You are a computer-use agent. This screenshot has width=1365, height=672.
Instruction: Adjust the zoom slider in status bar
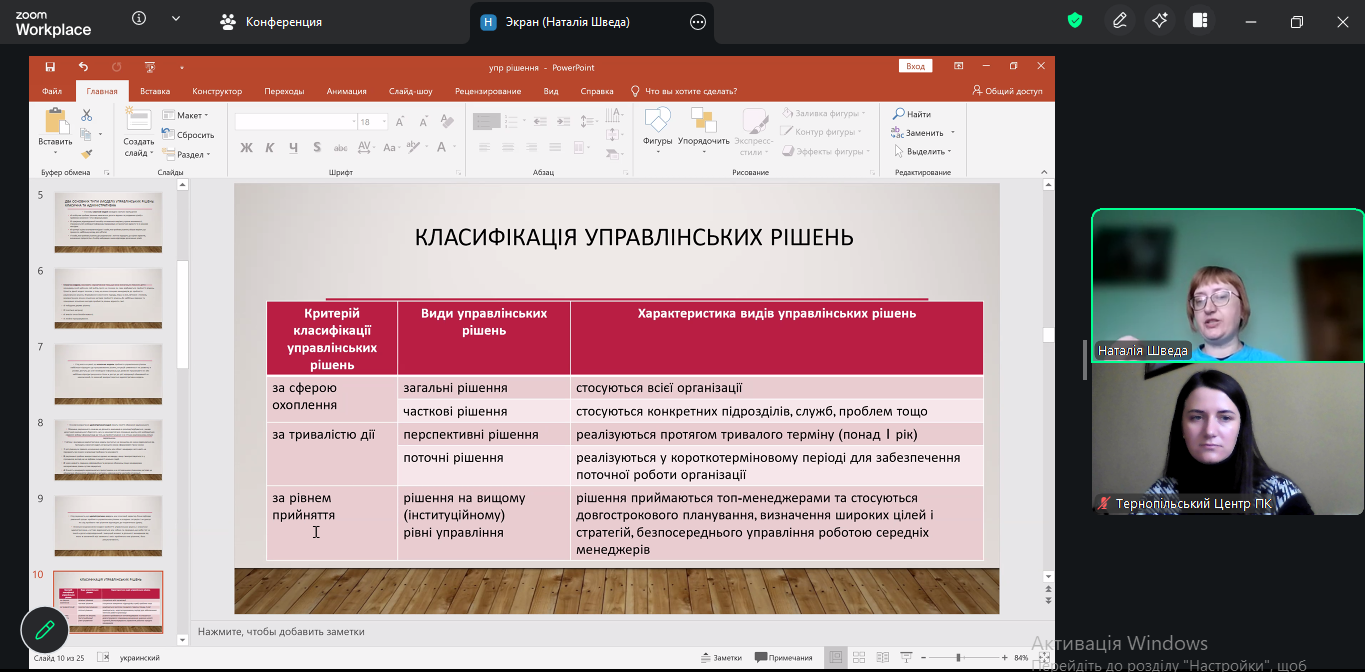coord(958,658)
